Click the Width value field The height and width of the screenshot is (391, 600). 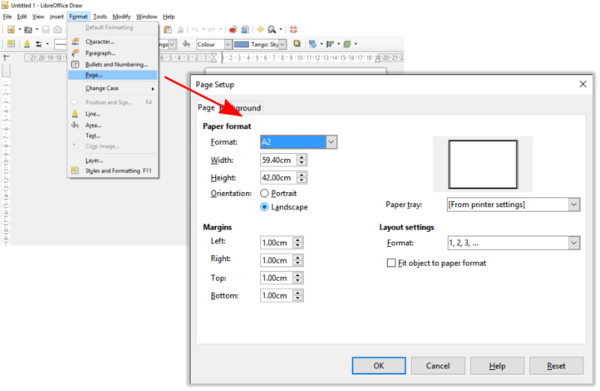[278, 160]
